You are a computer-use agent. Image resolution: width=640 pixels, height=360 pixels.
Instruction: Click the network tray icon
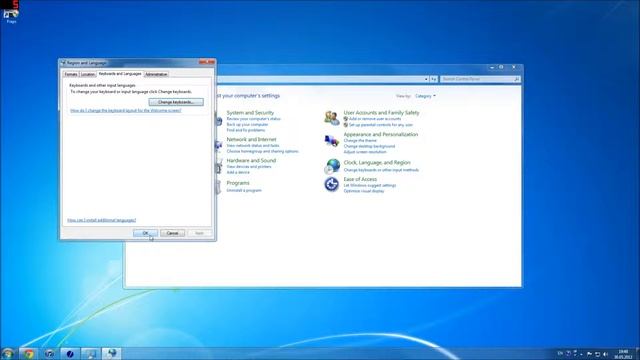pos(597,354)
